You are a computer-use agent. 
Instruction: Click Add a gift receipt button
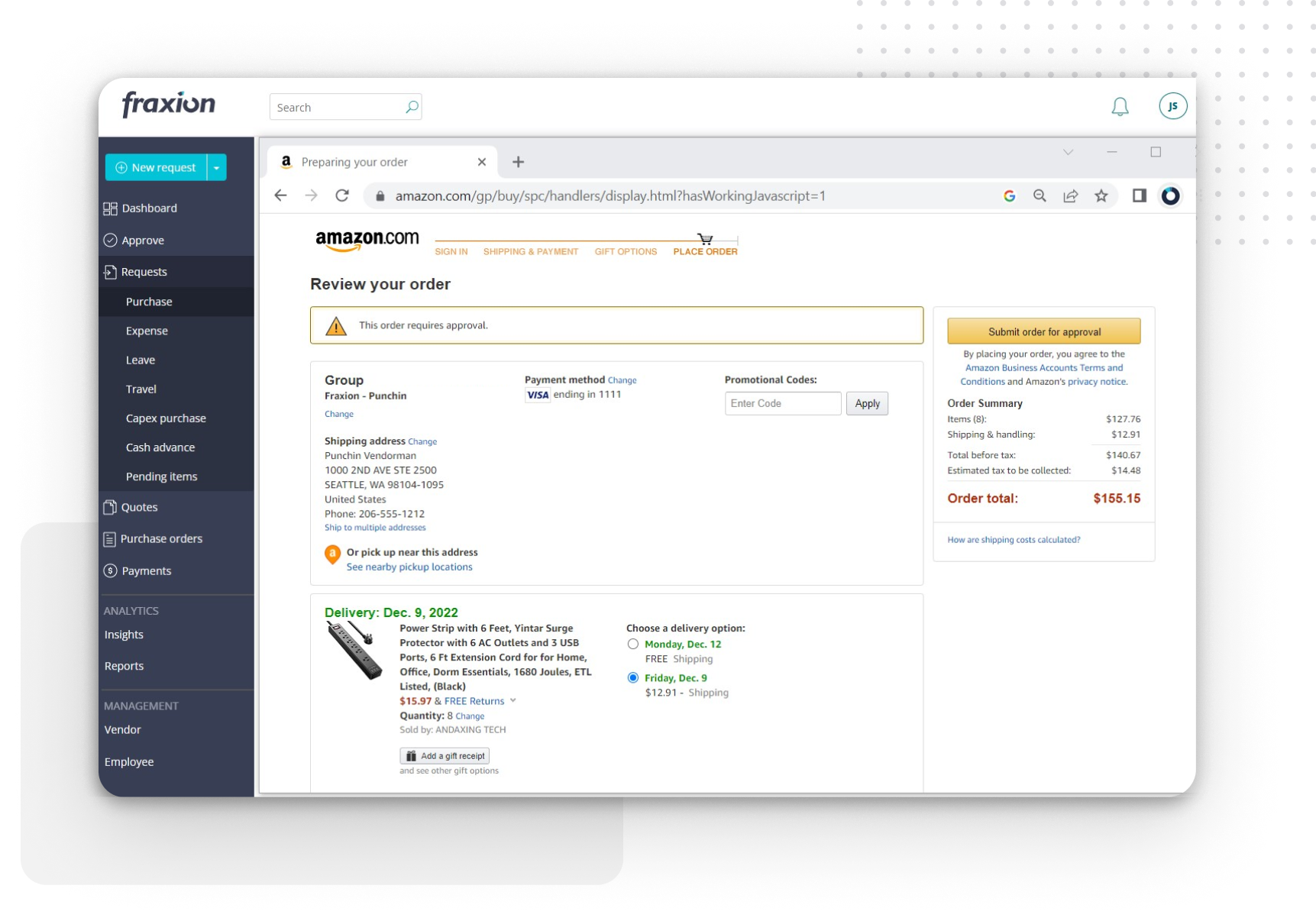(x=445, y=756)
